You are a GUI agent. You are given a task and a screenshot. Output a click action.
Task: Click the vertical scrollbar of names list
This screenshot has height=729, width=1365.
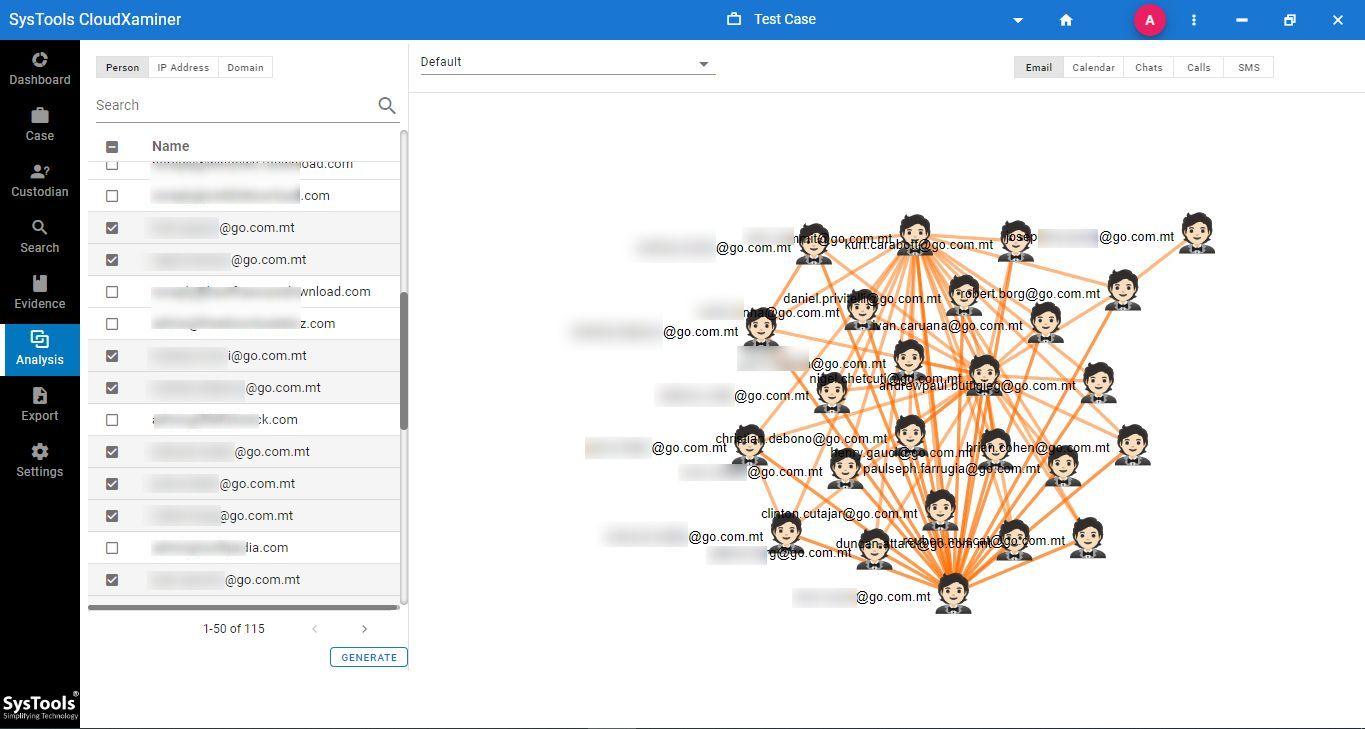404,360
